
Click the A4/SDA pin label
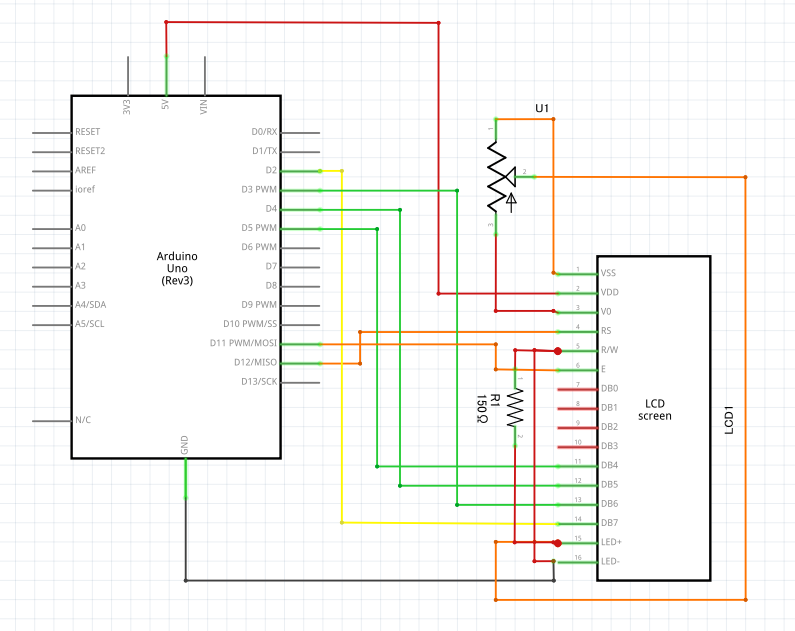pyautogui.click(x=91, y=305)
